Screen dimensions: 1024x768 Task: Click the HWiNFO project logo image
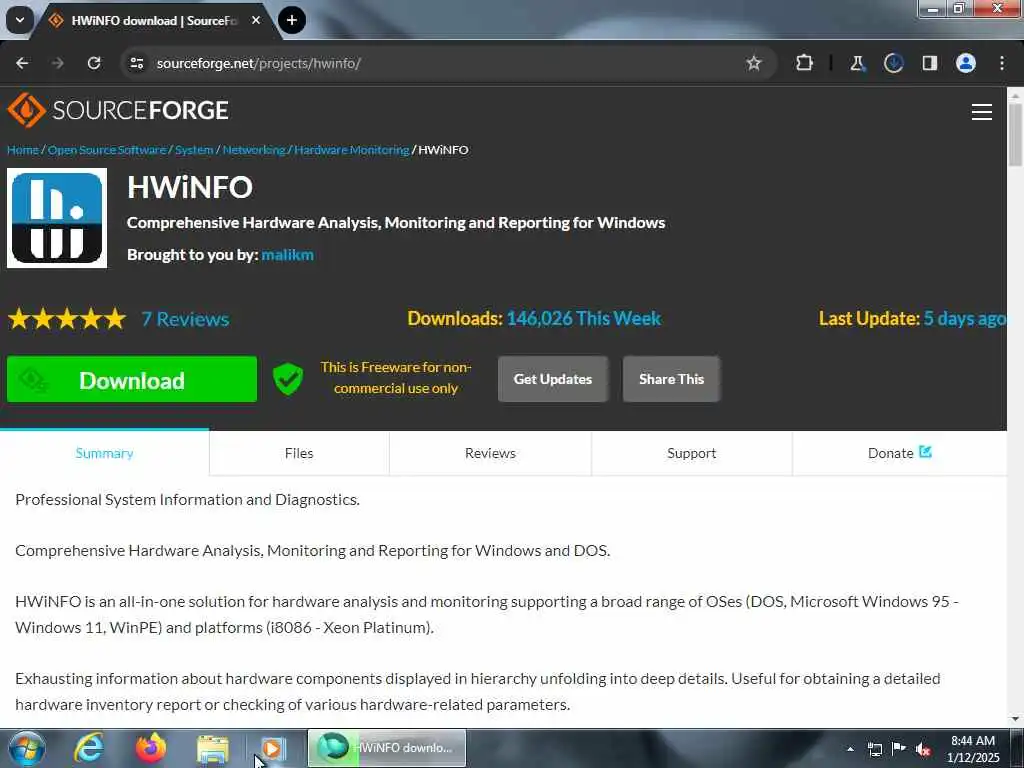57,218
